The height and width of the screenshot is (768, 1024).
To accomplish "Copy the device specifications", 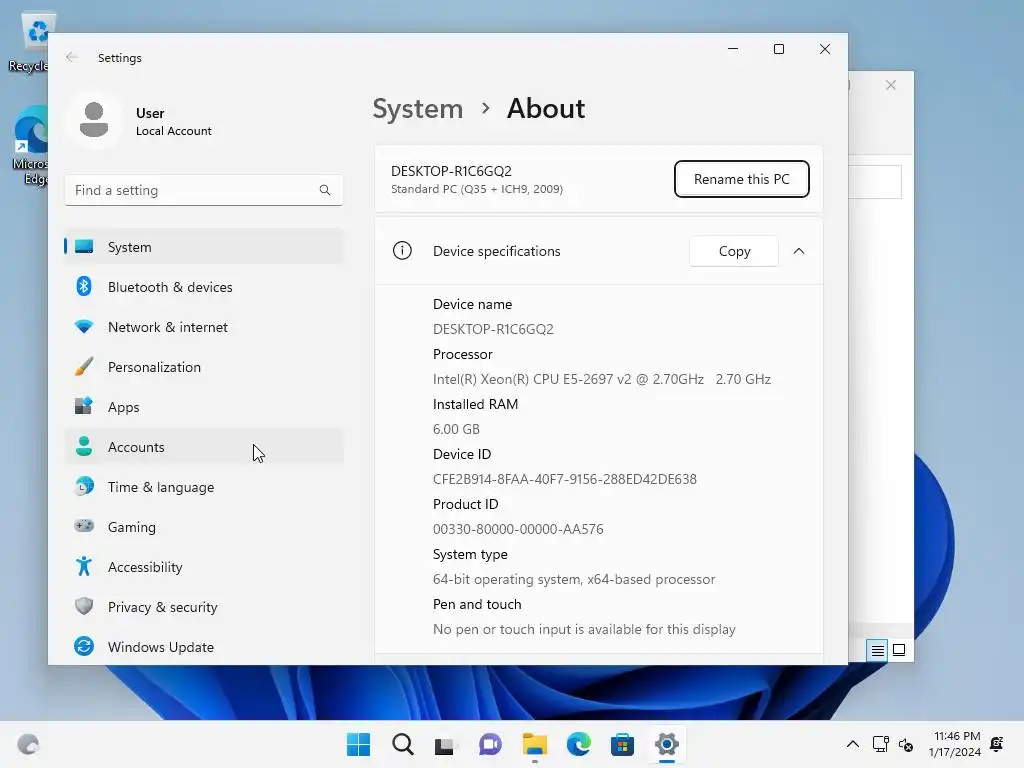I will pyautogui.click(x=734, y=251).
